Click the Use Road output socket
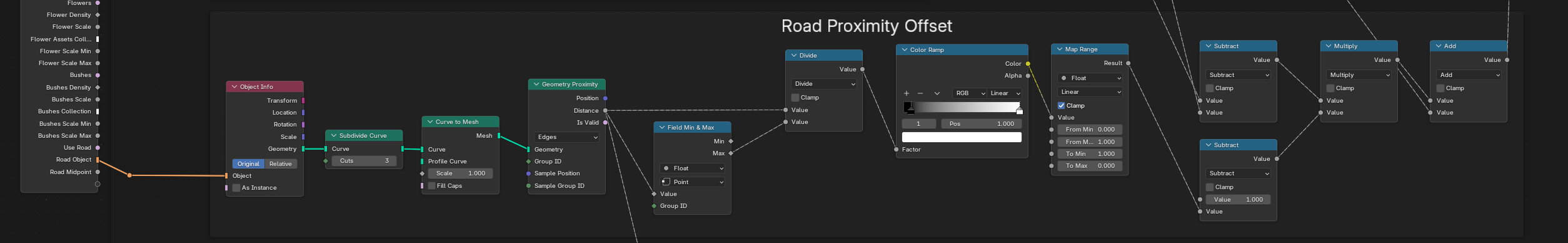Image resolution: width=1568 pixels, height=243 pixels. coord(98,148)
